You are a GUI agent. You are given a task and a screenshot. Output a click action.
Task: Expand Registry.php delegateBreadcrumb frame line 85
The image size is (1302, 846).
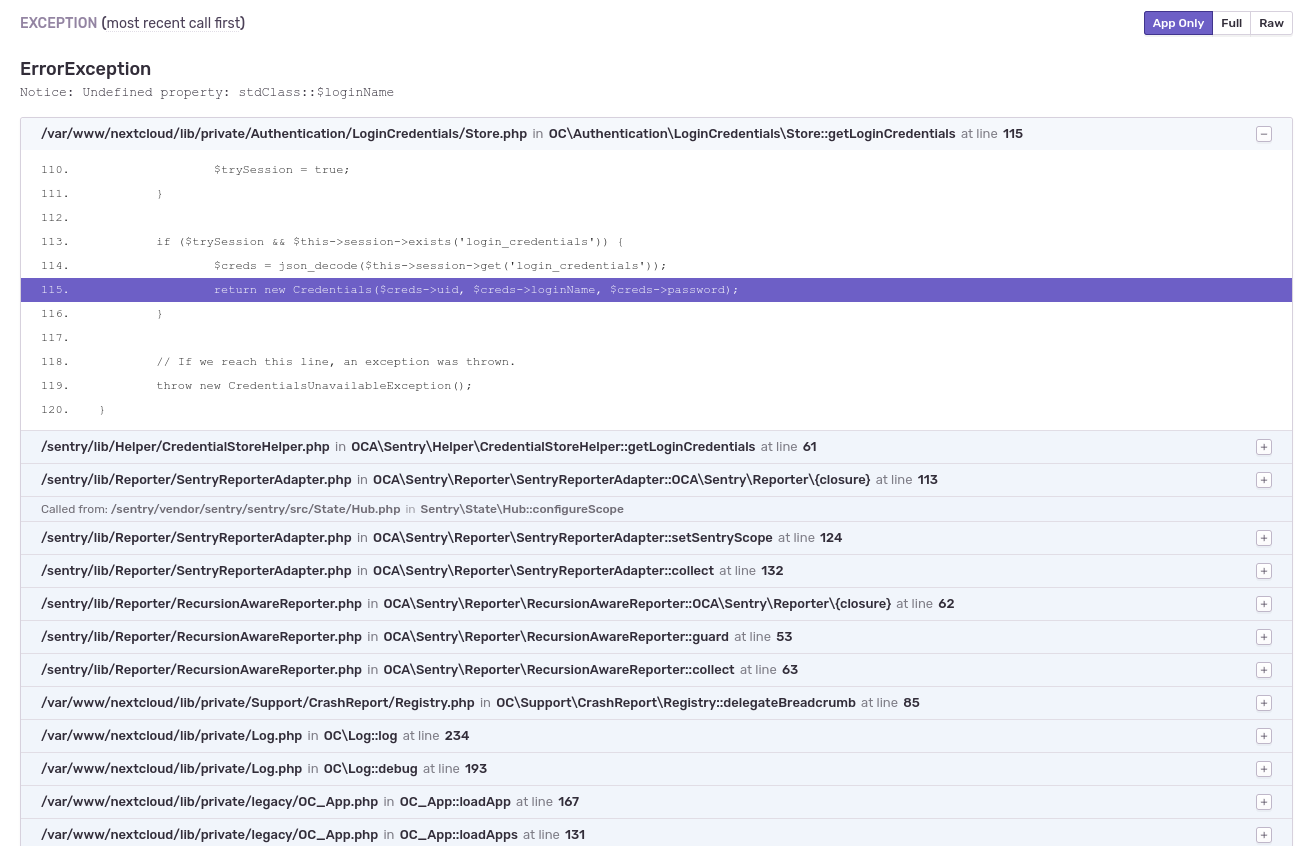pyautogui.click(x=1264, y=703)
